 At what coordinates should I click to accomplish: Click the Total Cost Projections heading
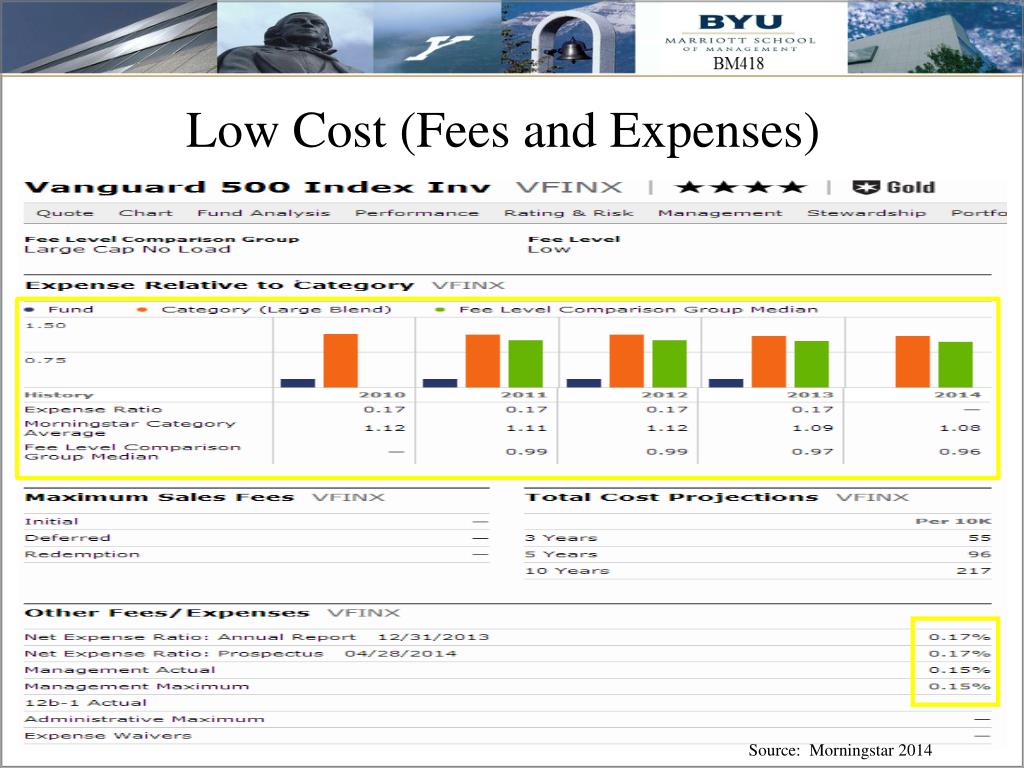[x=671, y=498]
